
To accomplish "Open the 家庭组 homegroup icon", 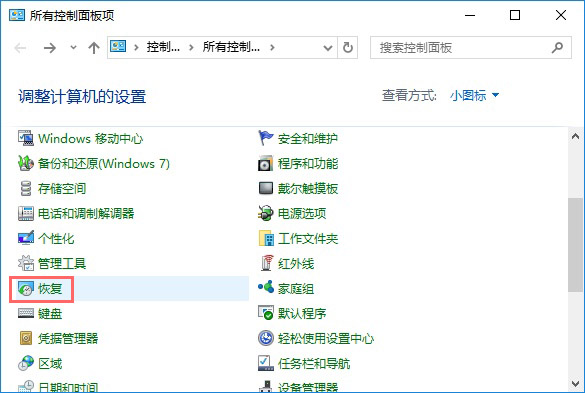I will coord(266,288).
